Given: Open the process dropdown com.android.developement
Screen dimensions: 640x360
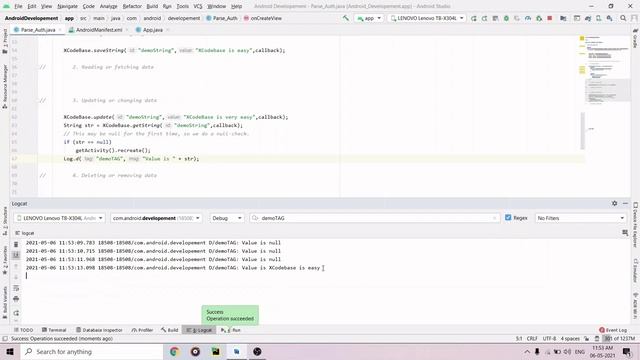Looking at the screenshot, I should [156, 218].
